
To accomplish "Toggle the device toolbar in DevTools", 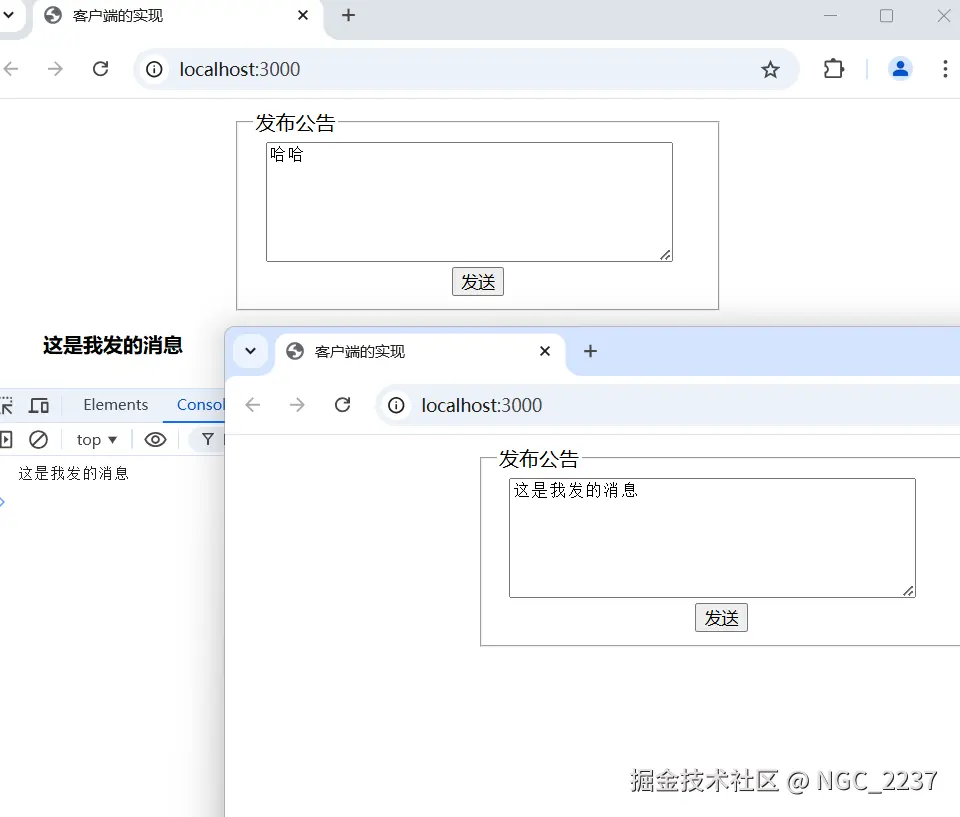I will coord(39,405).
